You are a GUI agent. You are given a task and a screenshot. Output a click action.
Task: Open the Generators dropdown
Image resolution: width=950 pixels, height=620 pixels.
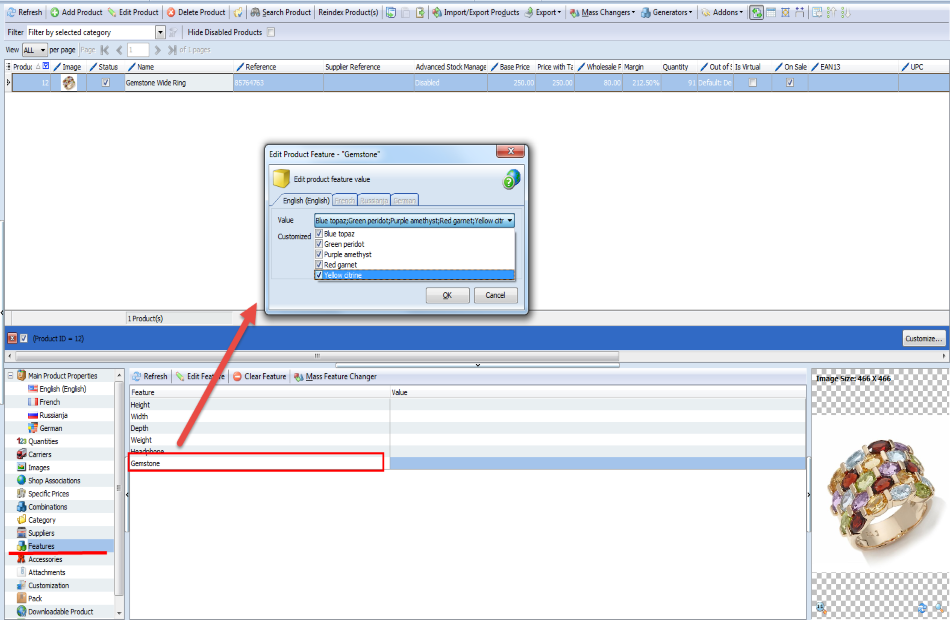(667, 12)
